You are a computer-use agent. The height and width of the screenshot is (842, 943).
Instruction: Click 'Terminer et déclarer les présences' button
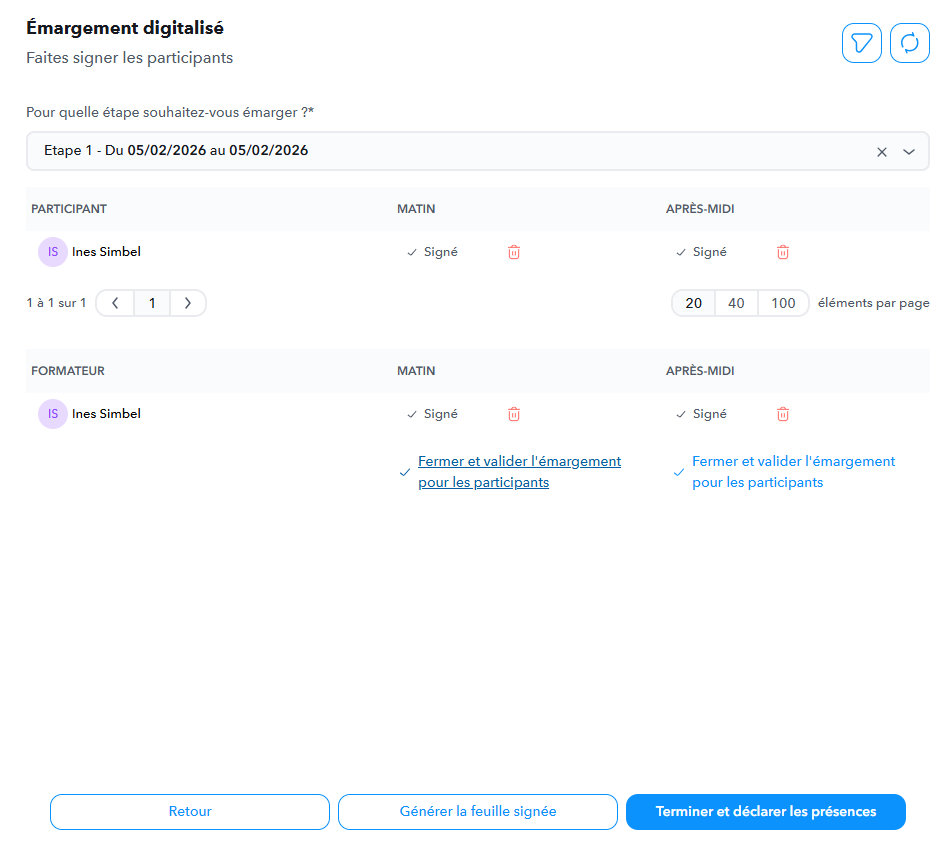pyautogui.click(x=766, y=811)
